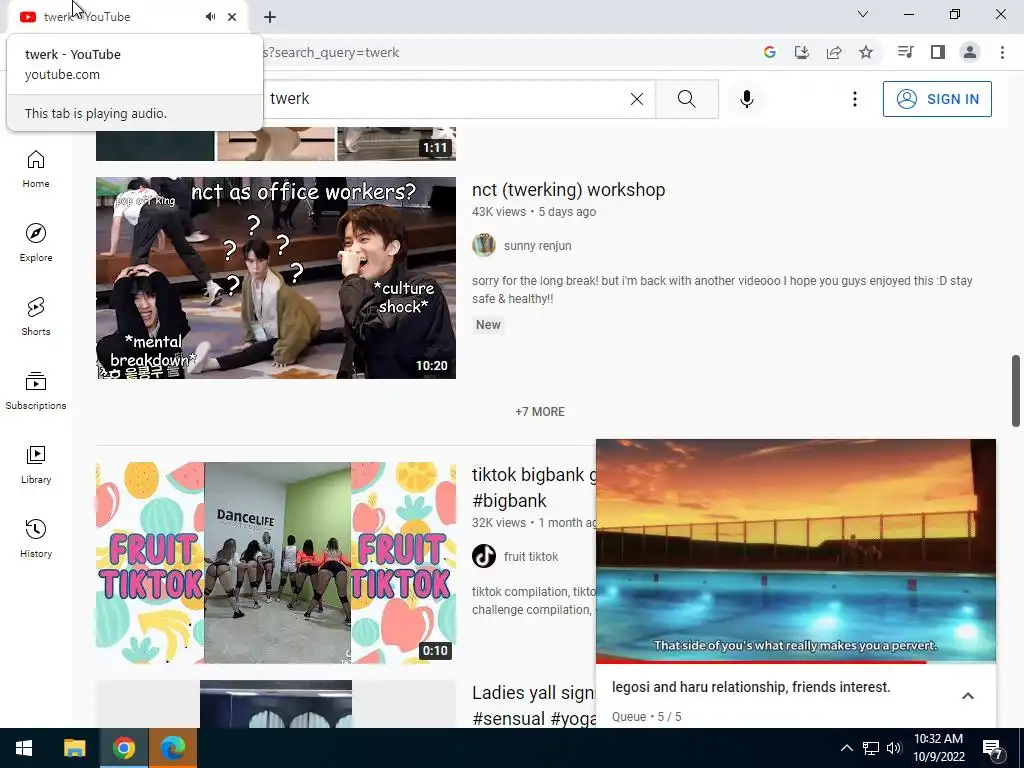This screenshot has height=768, width=1024.
Task: Clear the twerk search text
Action: (637, 99)
